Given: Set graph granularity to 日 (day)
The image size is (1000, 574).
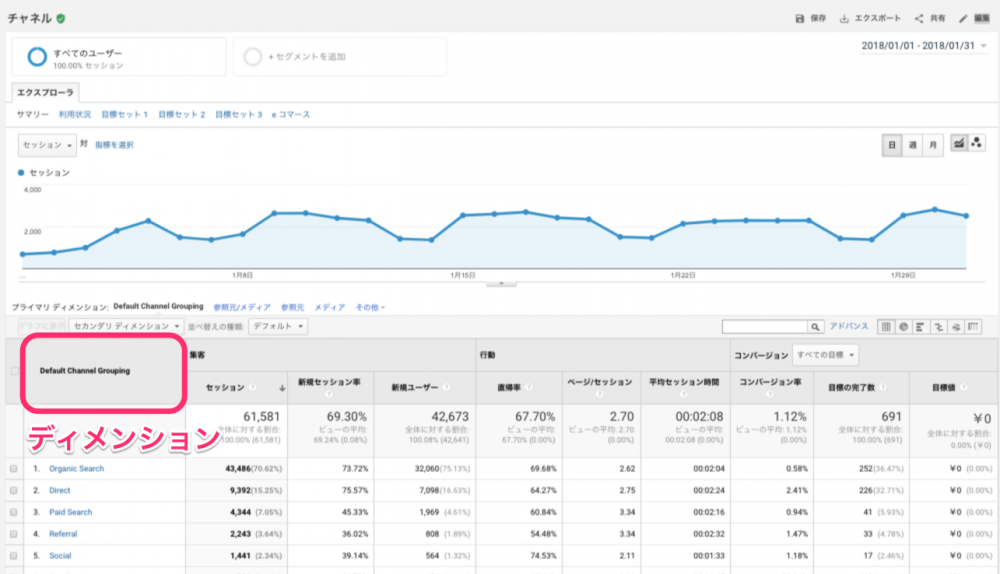Looking at the screenshot, I should (x=892, y=145).
